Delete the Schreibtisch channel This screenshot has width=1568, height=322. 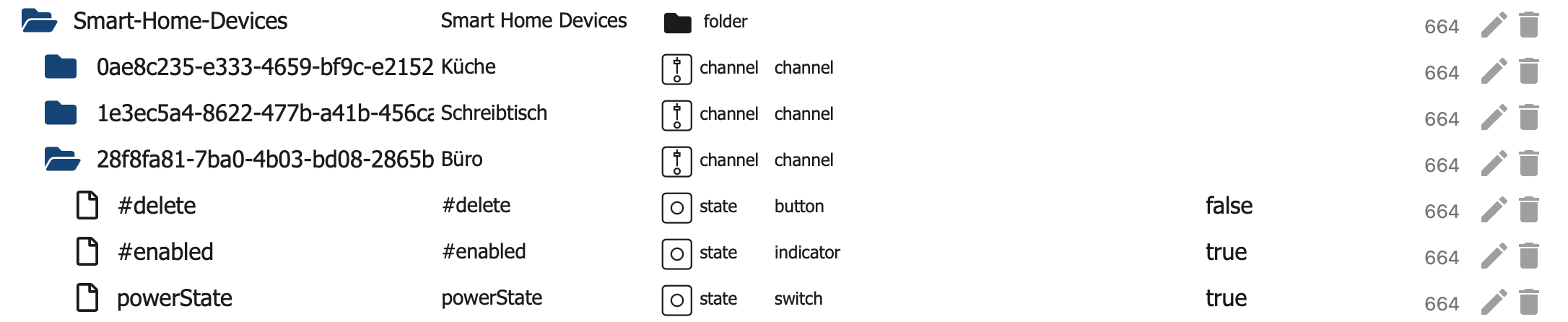[x=1528, y=118]
